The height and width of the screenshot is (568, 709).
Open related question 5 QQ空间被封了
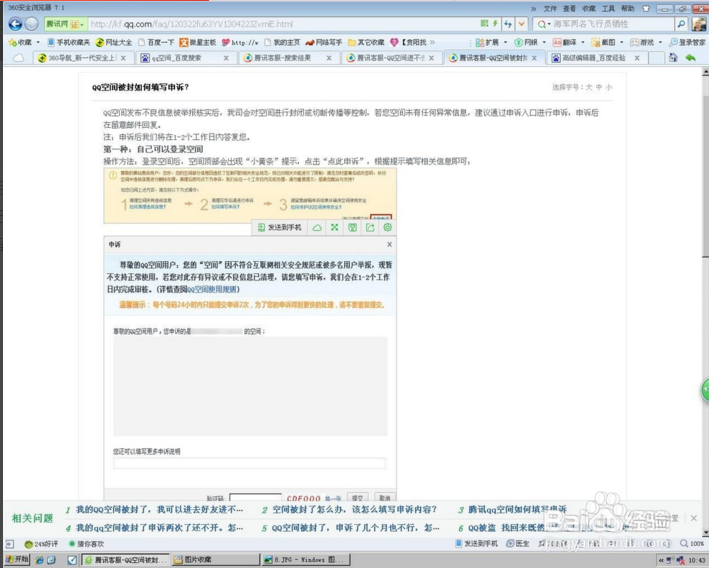355,528
